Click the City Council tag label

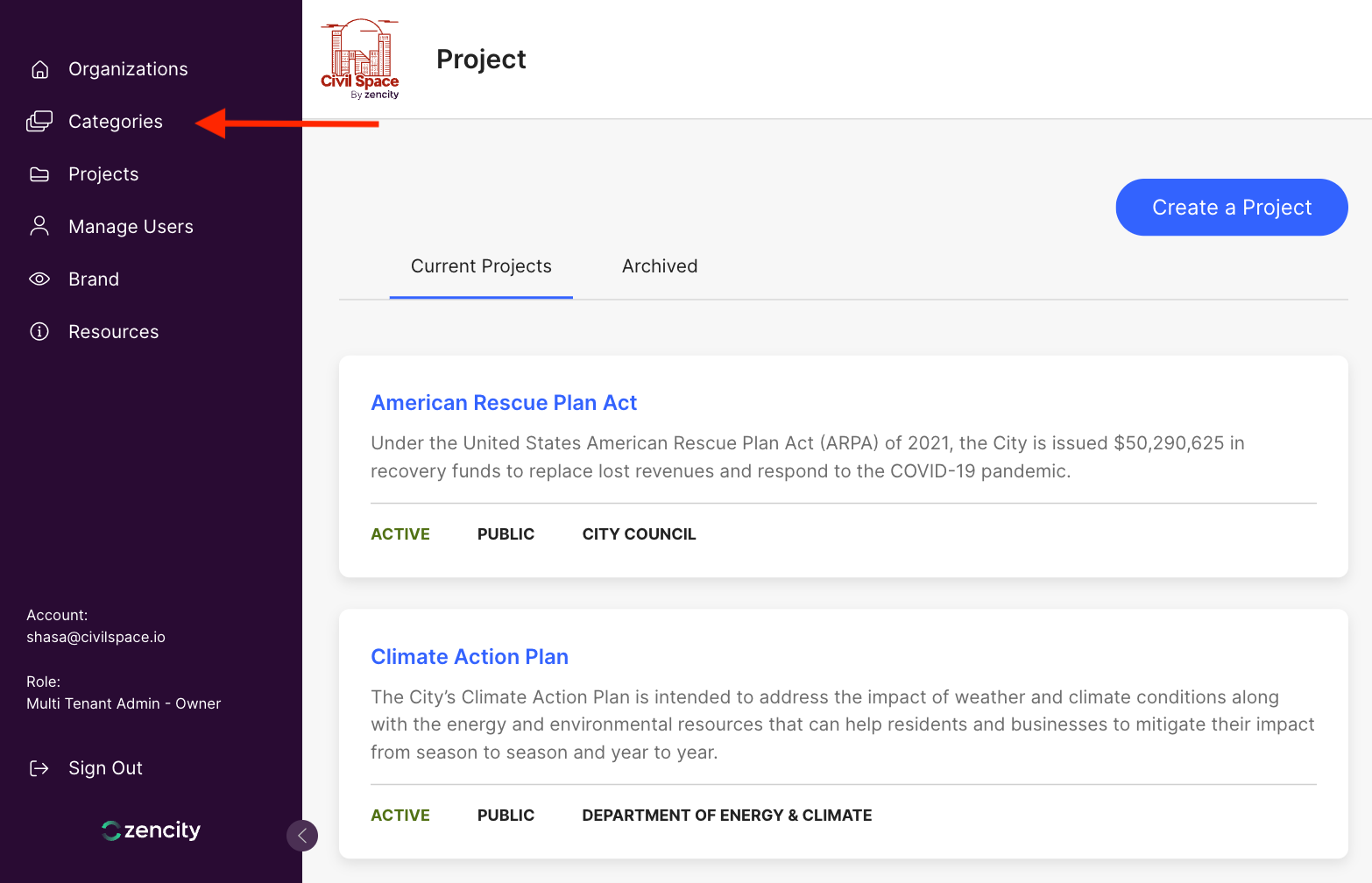639,534
